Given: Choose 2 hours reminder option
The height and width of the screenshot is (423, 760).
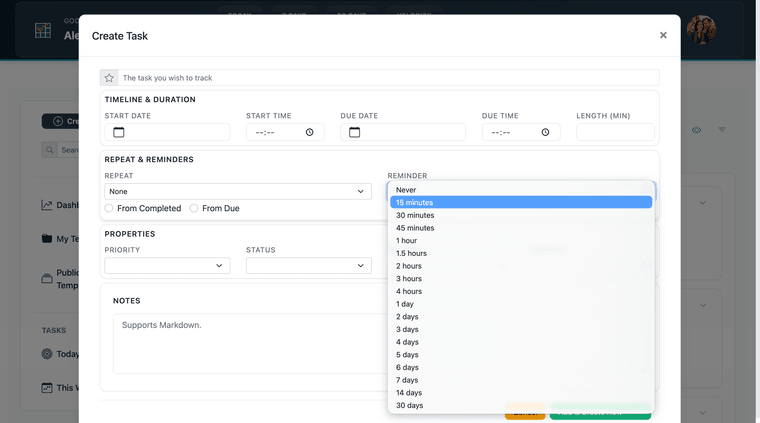Looking at the screenshot, I should (x=521, y=266).
